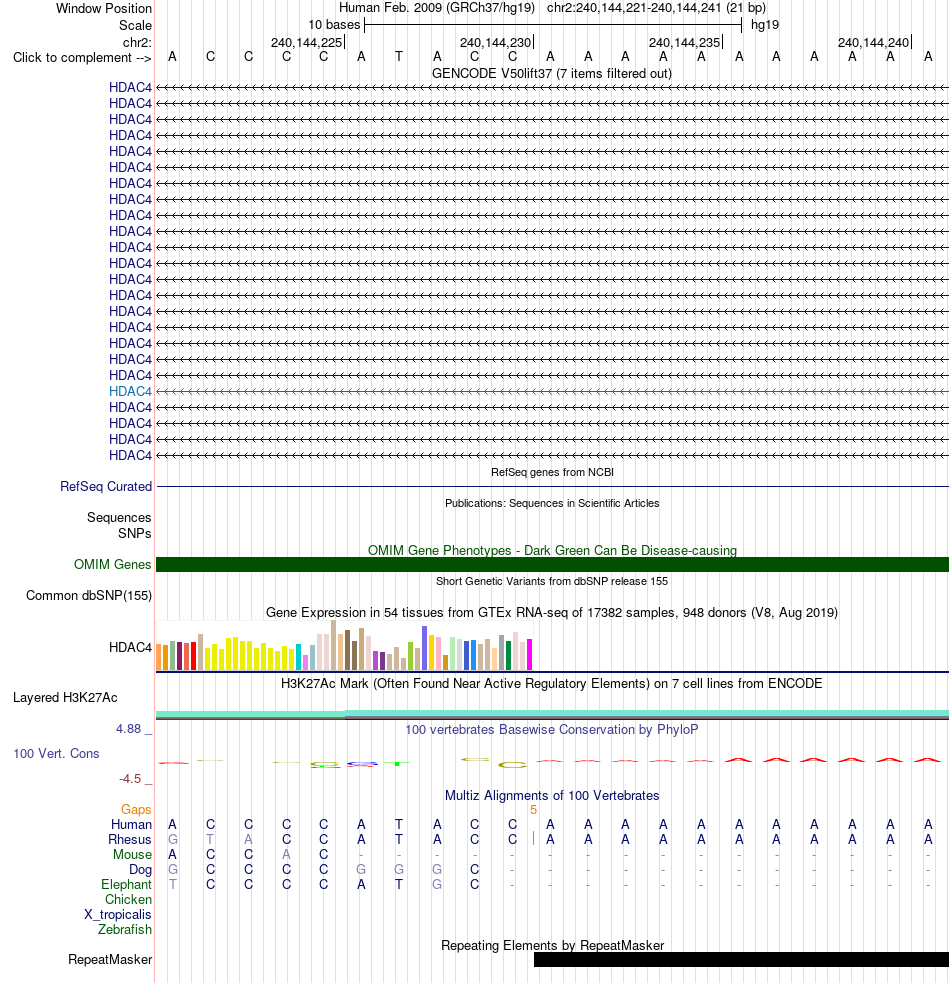Click the 'X_tropicalis' species label
Image resolution: width=950 pixels, height=983 pixels.
[118, 915]
